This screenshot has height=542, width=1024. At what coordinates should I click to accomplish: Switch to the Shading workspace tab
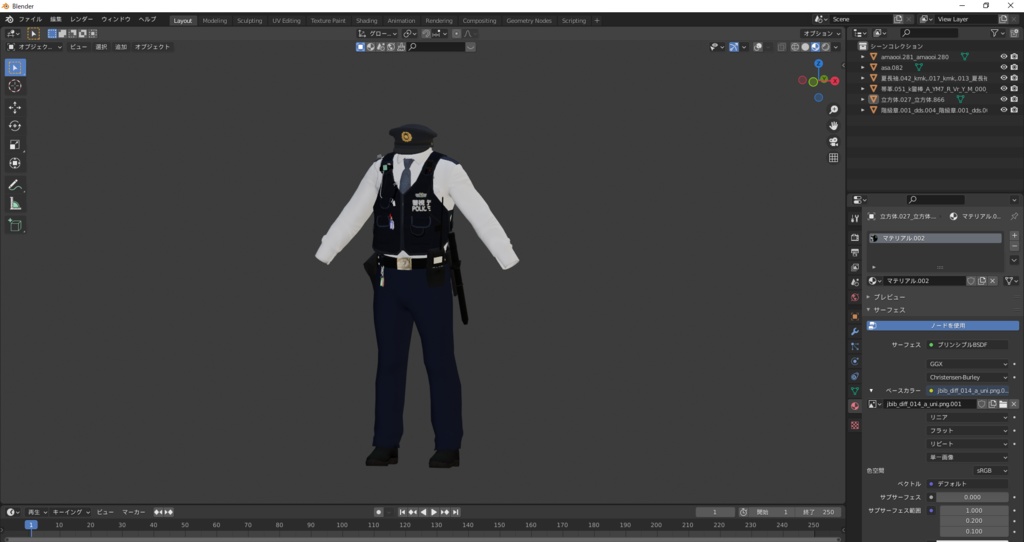[366, 20]
